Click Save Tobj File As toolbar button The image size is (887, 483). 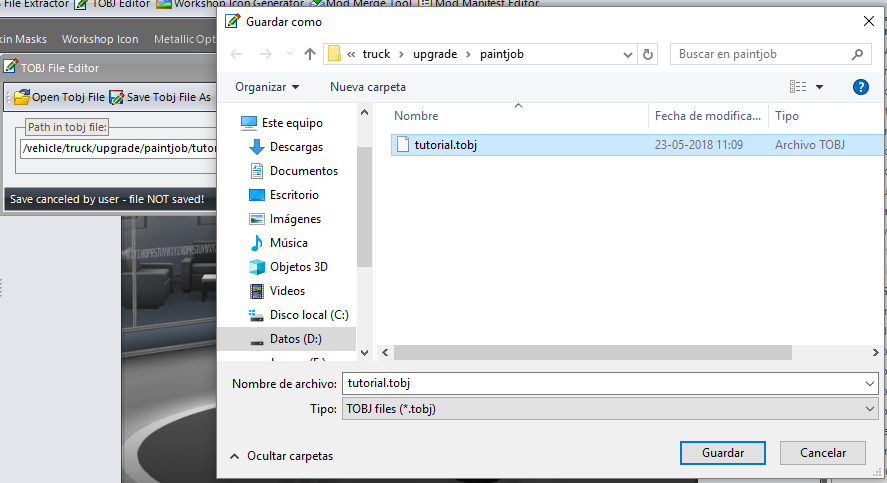tap(160, 97)
